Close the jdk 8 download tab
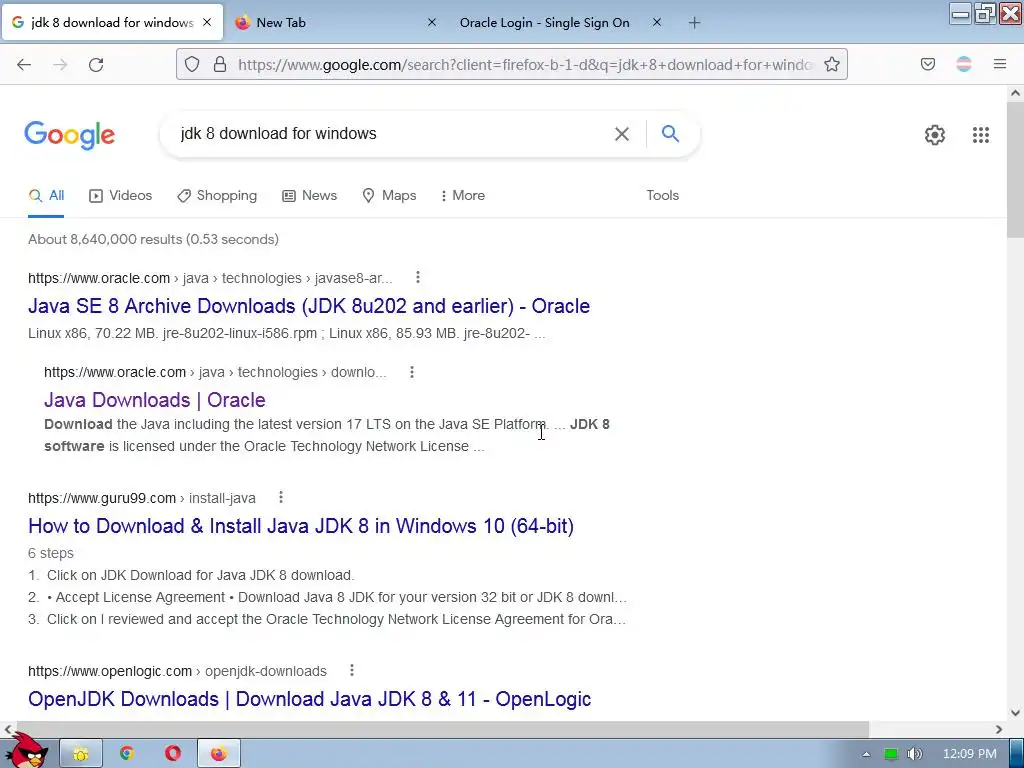The height and width of the screenshot is (768, 1024). (x=207, y=22)
